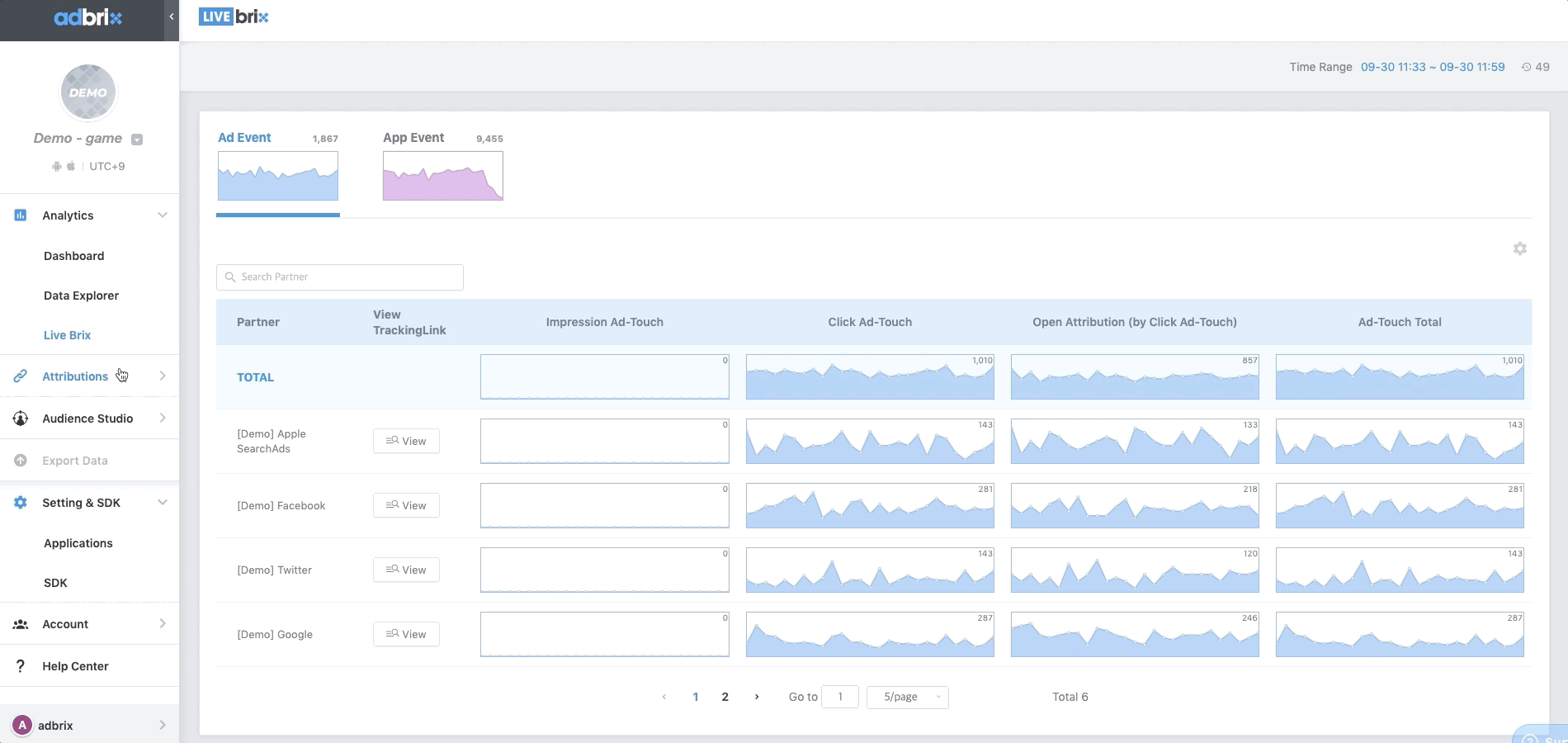
Task: Expand the adbrix user menu chevron
Action: [x=163, y=726]
